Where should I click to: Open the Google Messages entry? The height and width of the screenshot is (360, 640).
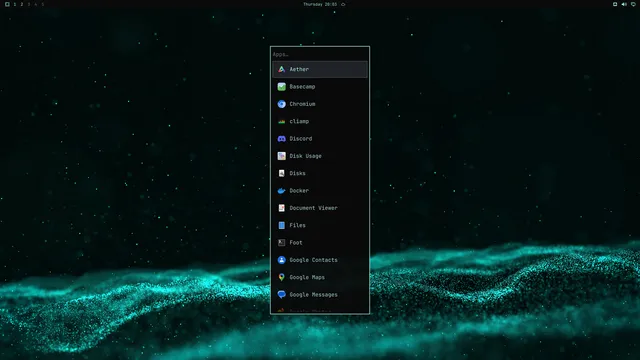tap(320, 295)
